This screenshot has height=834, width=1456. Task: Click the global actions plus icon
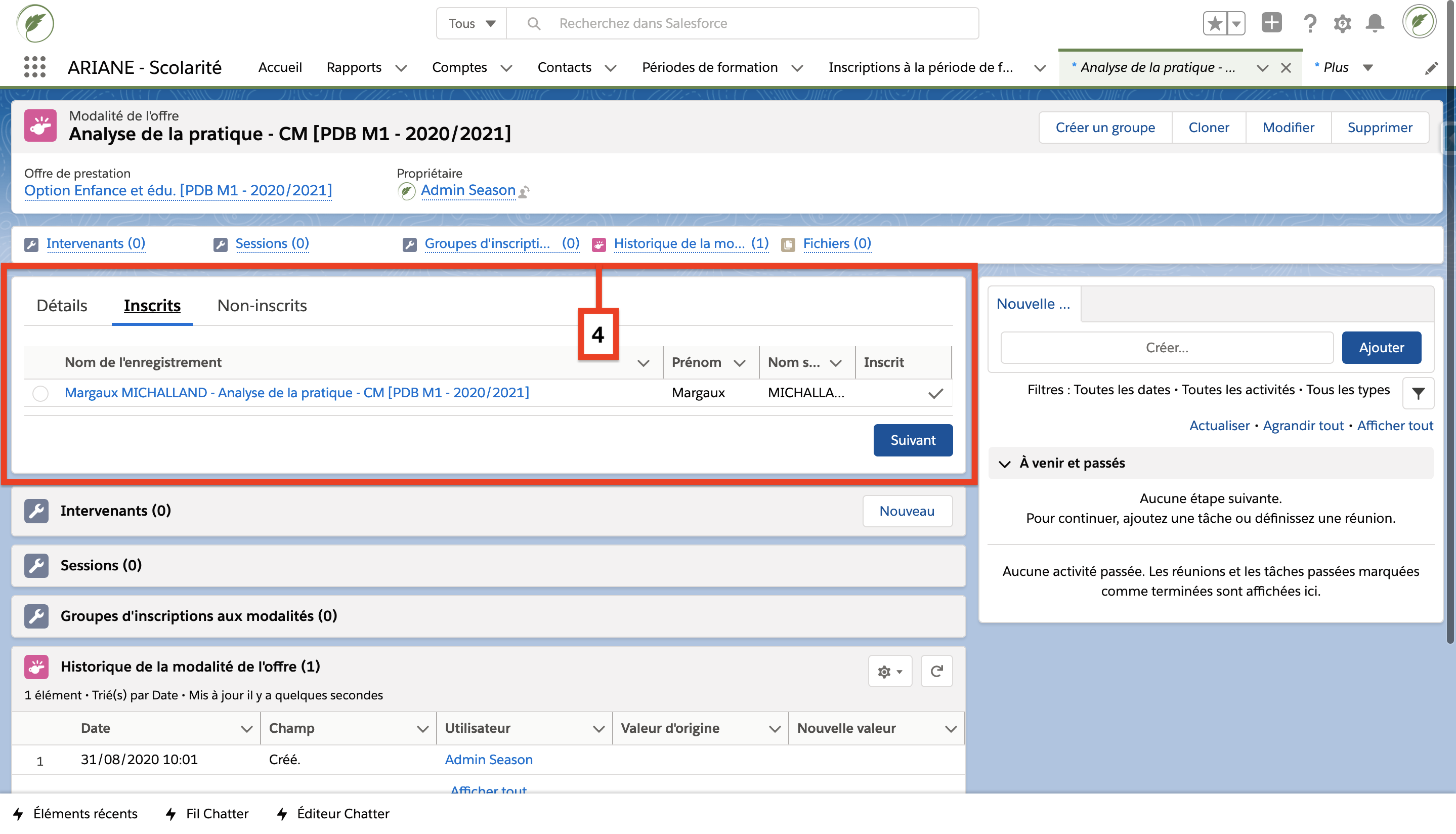pos(1271,23)
